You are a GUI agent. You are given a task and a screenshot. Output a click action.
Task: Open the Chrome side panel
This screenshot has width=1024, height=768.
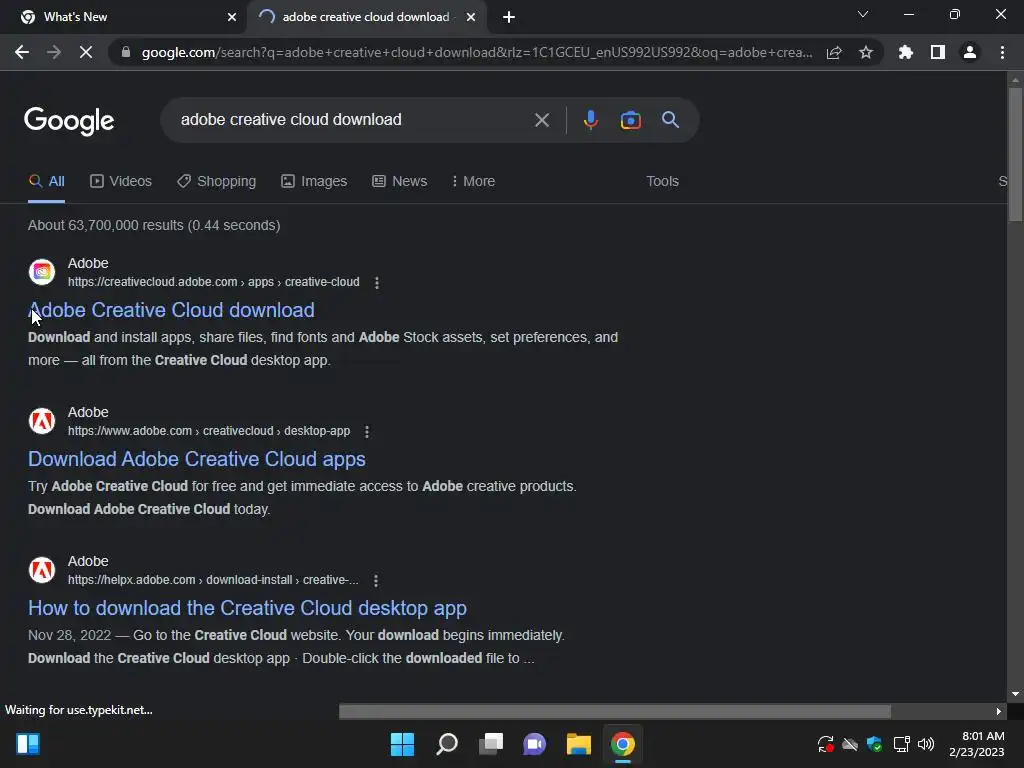pos(938,52)
